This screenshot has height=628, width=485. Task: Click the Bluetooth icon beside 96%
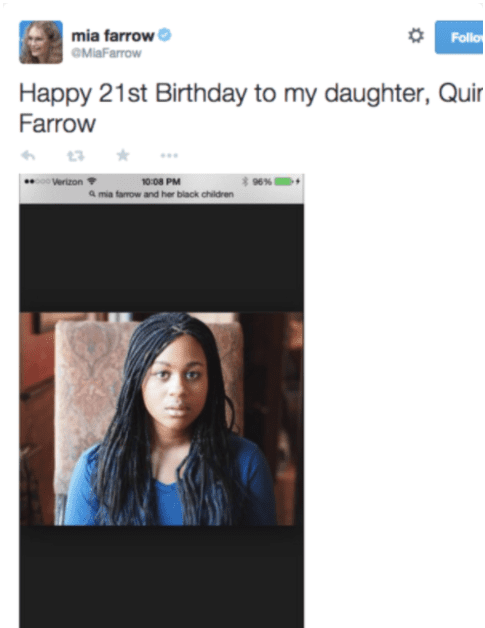245,181
